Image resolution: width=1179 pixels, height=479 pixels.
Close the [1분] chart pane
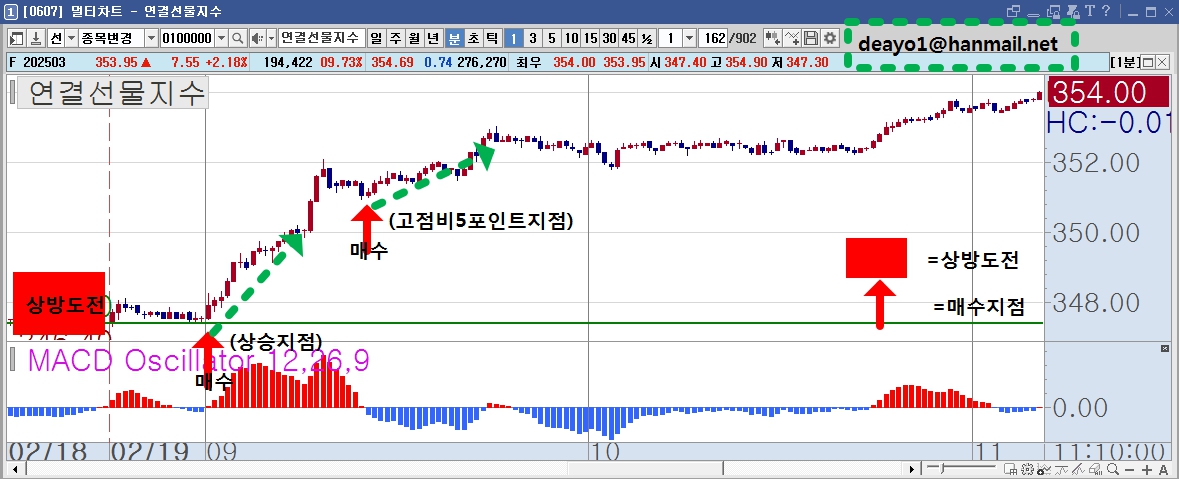pyautogui.click(x=1162, y=62)
